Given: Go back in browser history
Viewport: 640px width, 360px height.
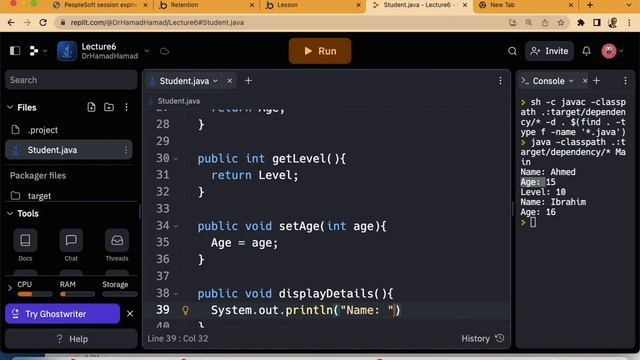Looking at the screenshot, I should [x=11, y=22].
